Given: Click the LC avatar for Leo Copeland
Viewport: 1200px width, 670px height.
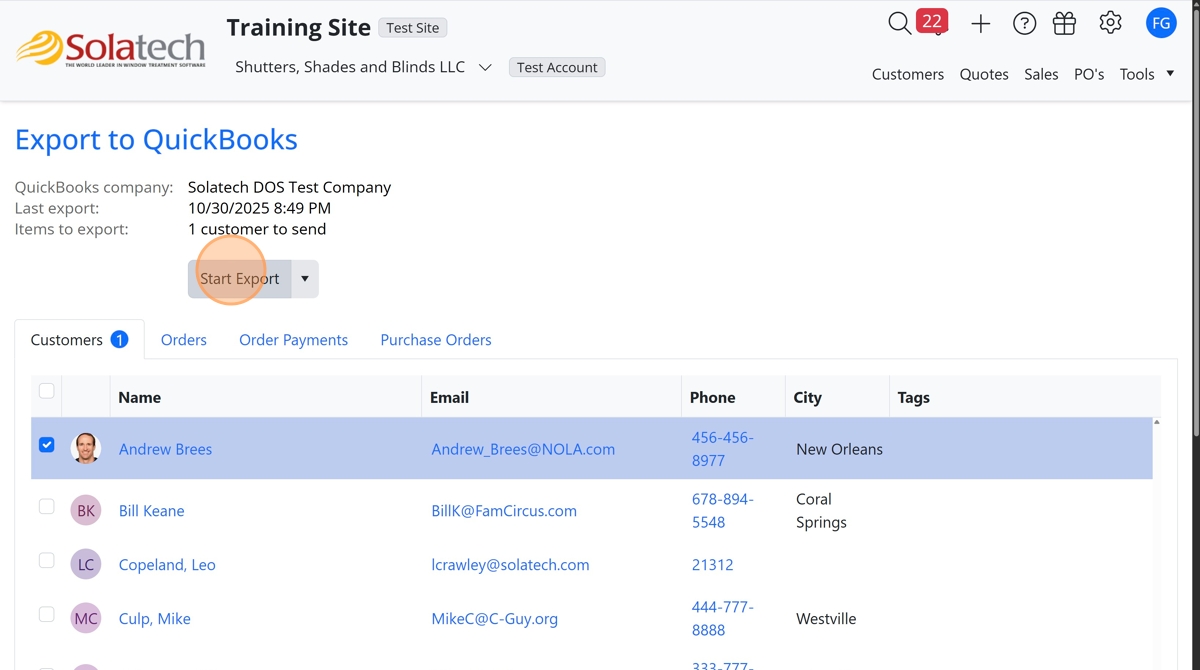Looking at the screenshot, I should point(86,565).
